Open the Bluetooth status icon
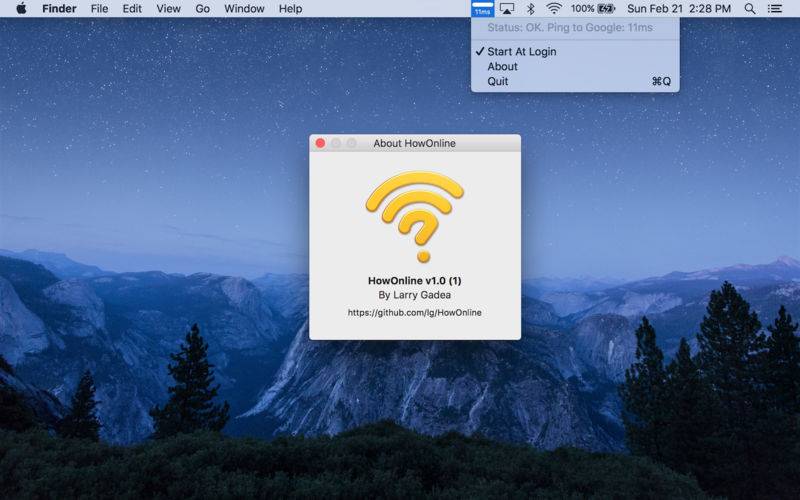Image resolution: width=800 pixels, height=500 pixels. (x=531, y=9)
